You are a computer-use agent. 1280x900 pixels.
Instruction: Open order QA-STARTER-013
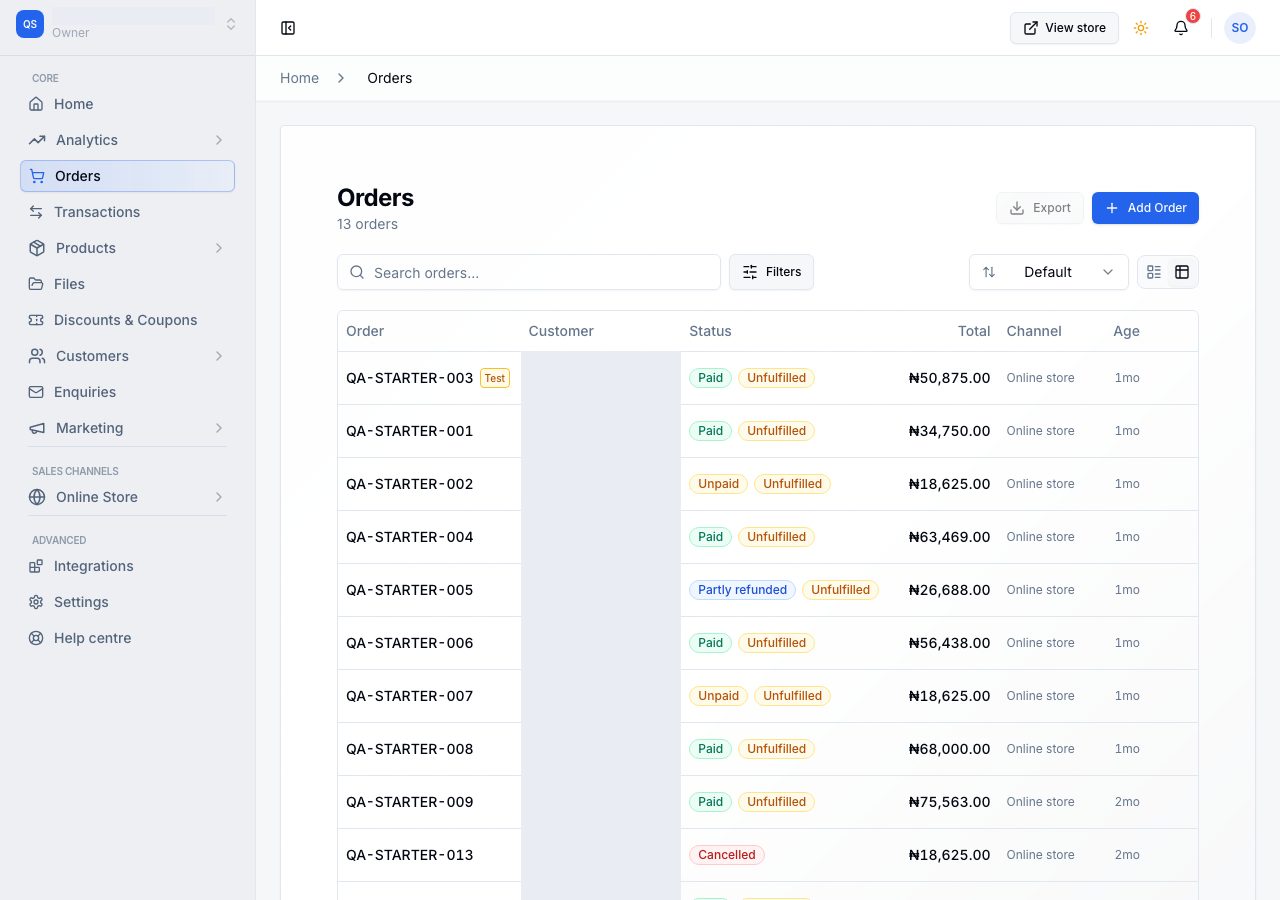(x=410, y=855)
